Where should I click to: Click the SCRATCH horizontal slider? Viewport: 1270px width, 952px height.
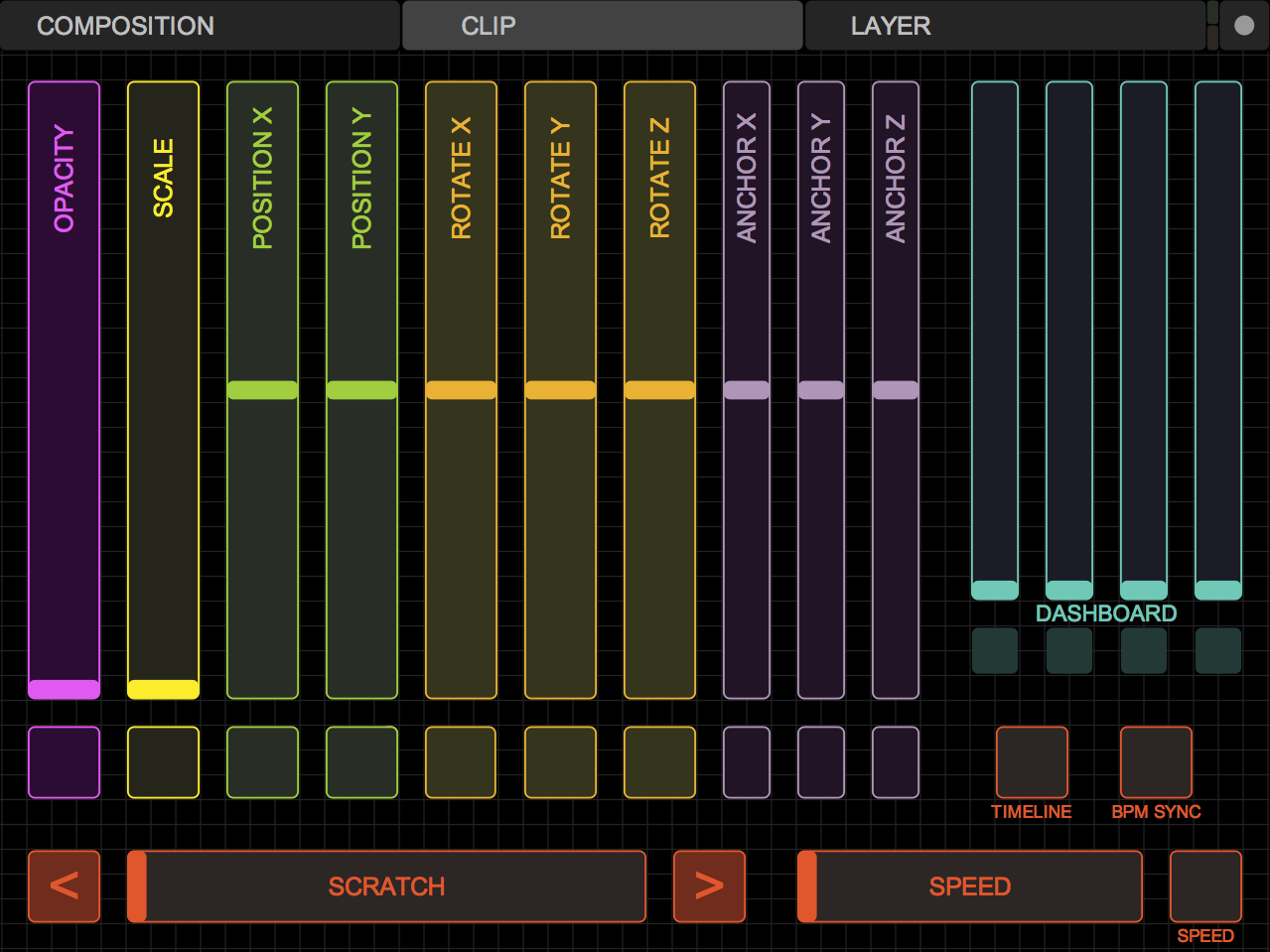click(x=386, y=885)
